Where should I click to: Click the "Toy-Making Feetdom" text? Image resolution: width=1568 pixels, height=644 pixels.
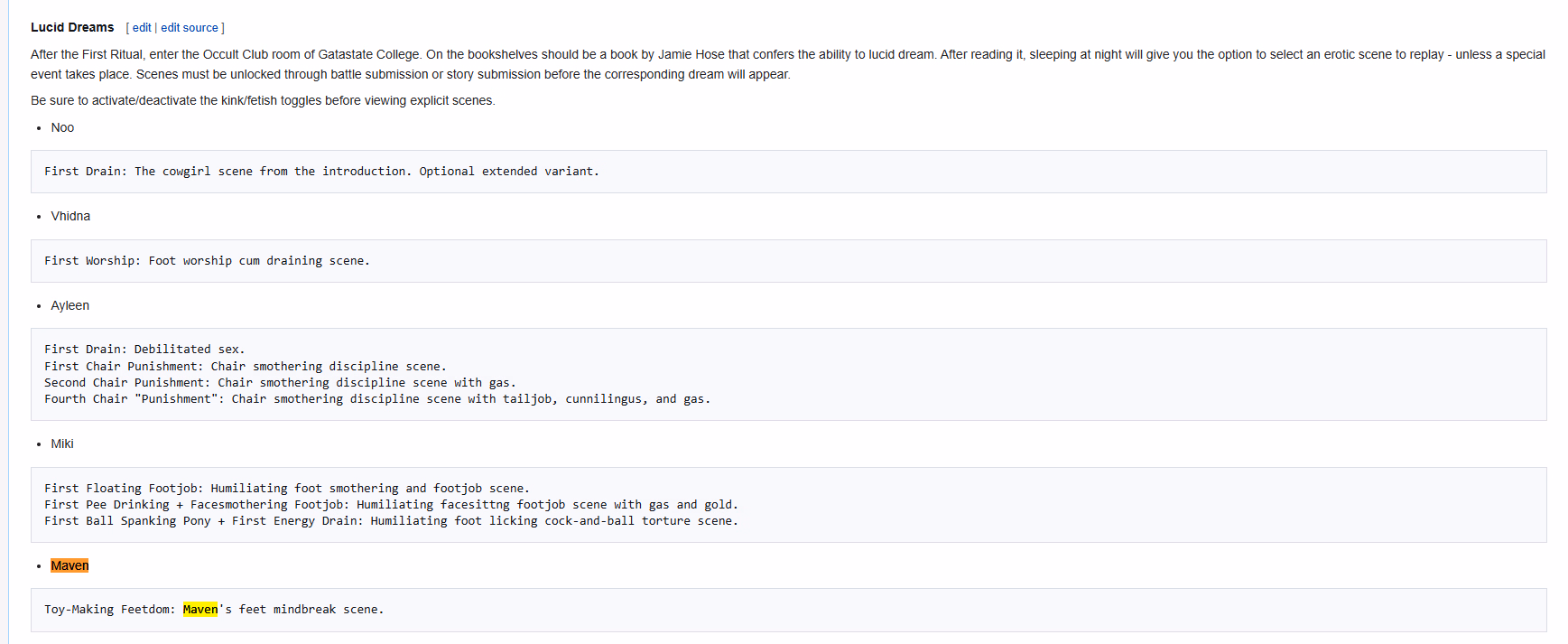108,610
